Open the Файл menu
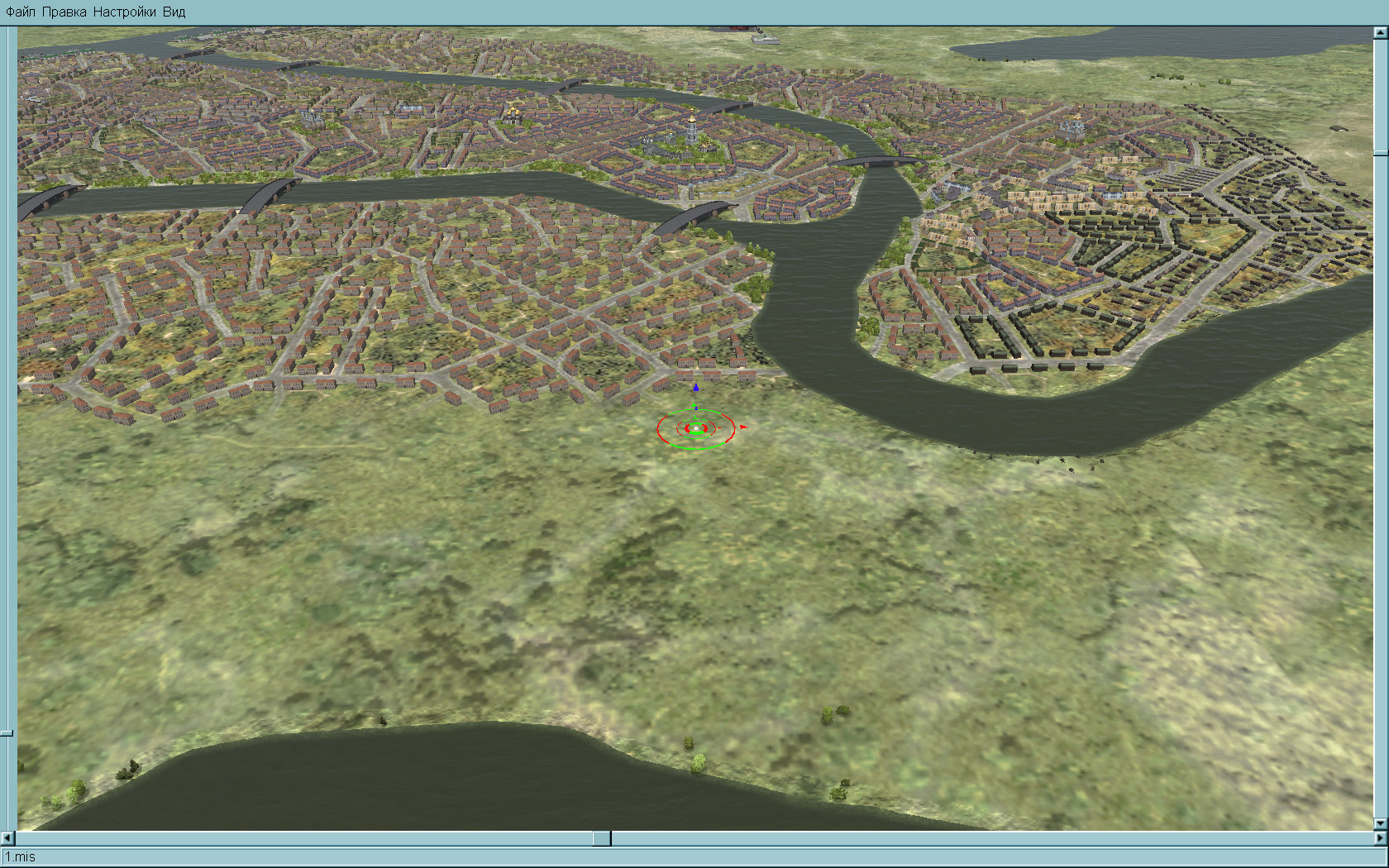The image size is (1389, 868). tap(21, 12)
